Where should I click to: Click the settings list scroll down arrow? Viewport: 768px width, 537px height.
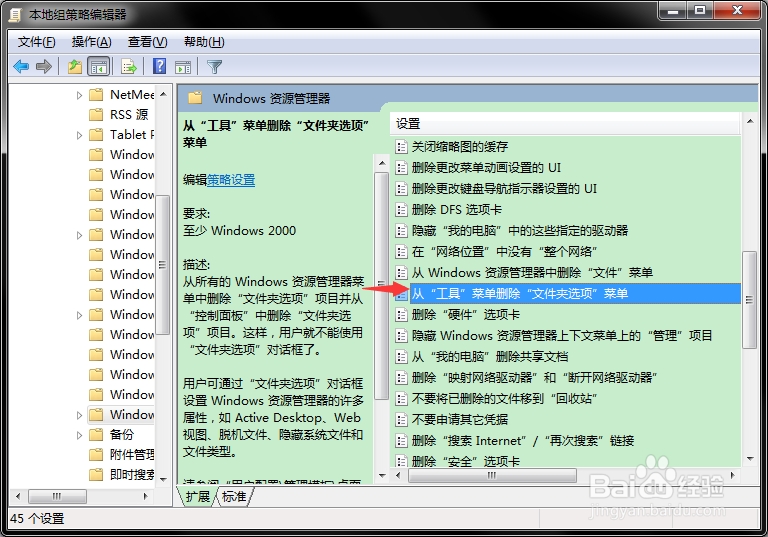pos(750,459)
